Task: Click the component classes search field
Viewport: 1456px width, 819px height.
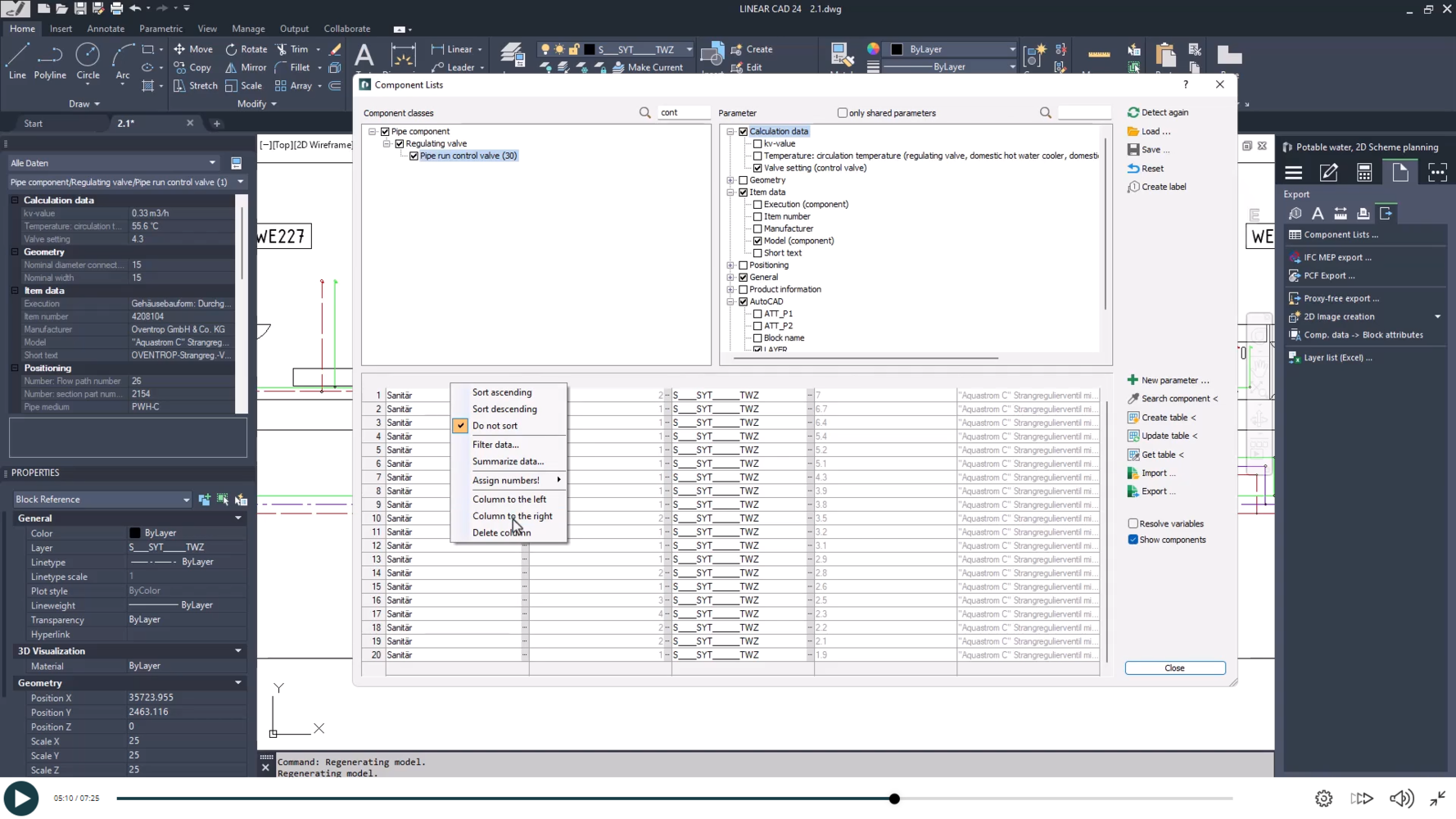Action: pos(682,113)
